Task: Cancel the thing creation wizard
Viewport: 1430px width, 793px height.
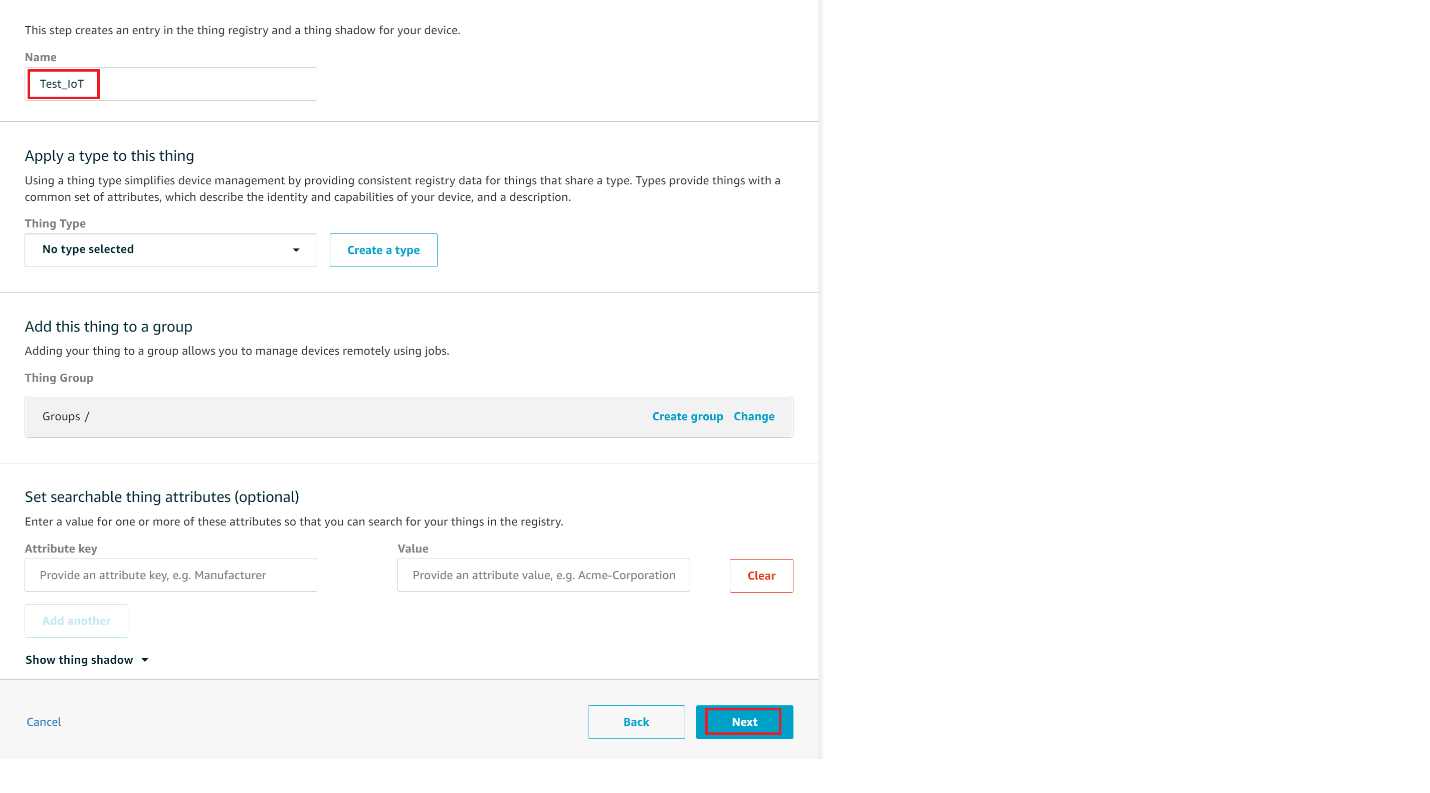Action: pyautogui.click(x=44, y=722)
